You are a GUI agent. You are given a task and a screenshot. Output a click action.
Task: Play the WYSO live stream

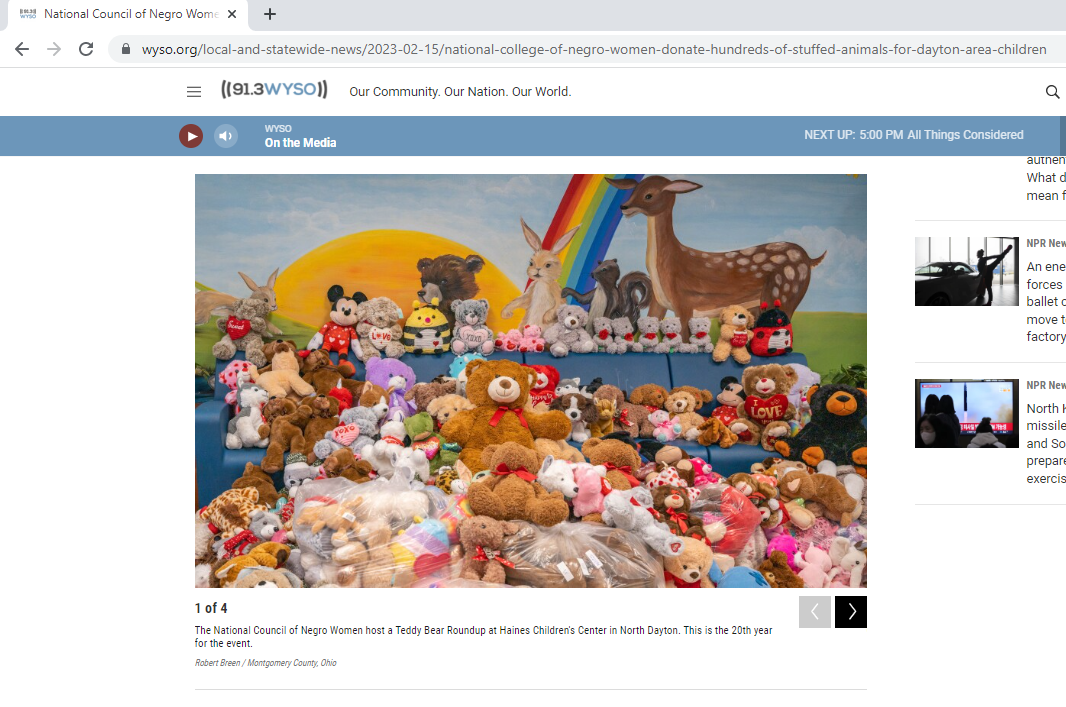[191, 136]
